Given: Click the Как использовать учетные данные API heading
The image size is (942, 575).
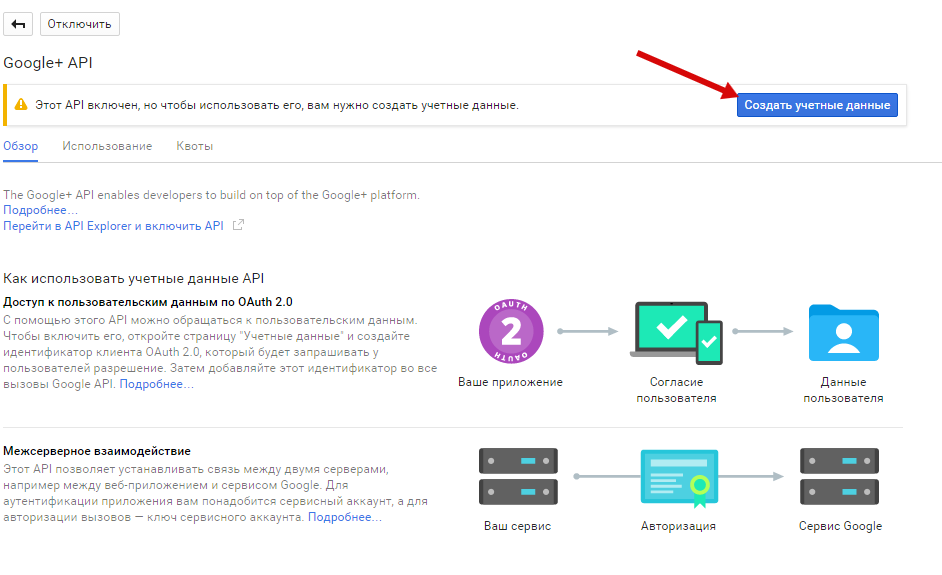Looking at the screenshot, I should pyautogui.click(x=133, y=278).
